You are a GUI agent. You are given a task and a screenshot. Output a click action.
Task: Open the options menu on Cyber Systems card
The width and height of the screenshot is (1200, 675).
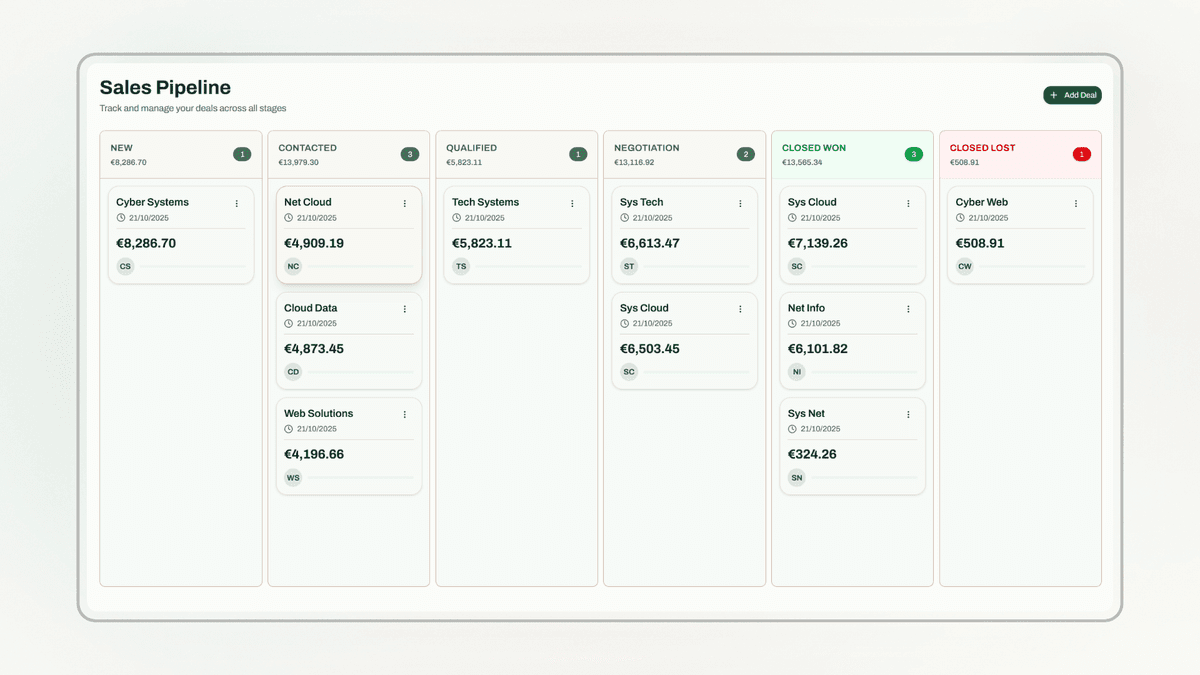click(x=238, y=203)
